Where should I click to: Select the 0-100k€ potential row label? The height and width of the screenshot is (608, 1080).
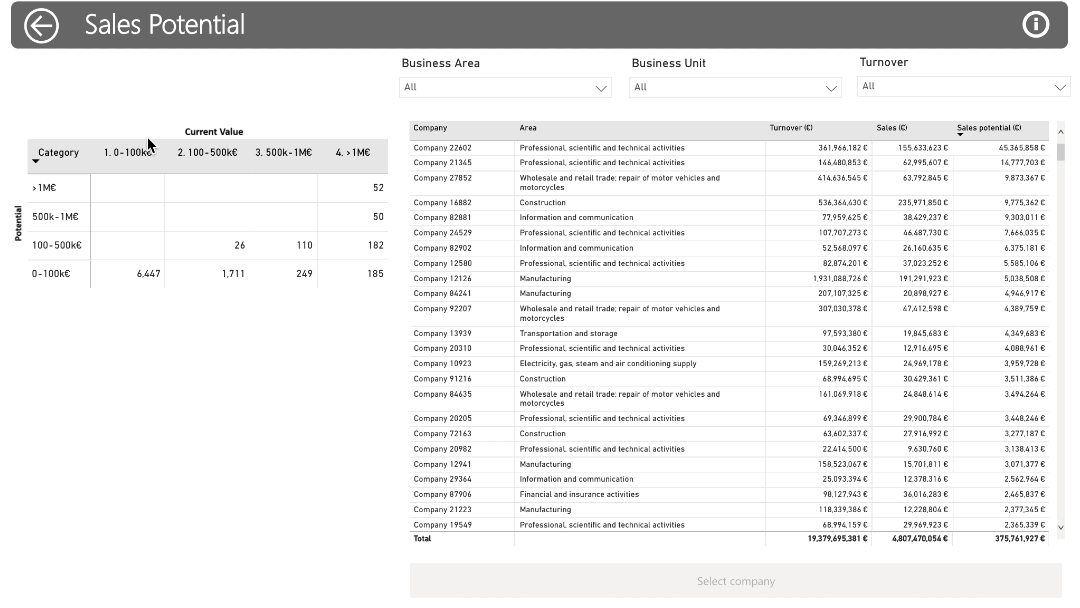(51, 274)
